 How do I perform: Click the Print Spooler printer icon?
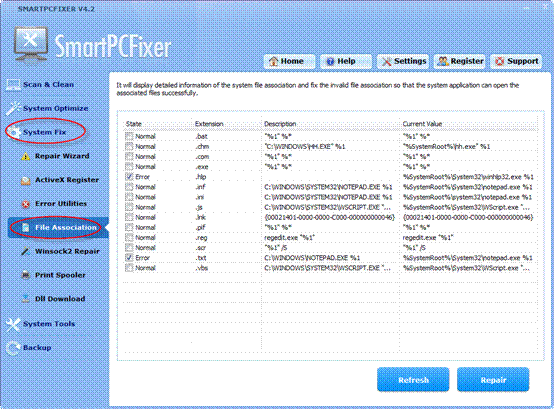(25, 275)
